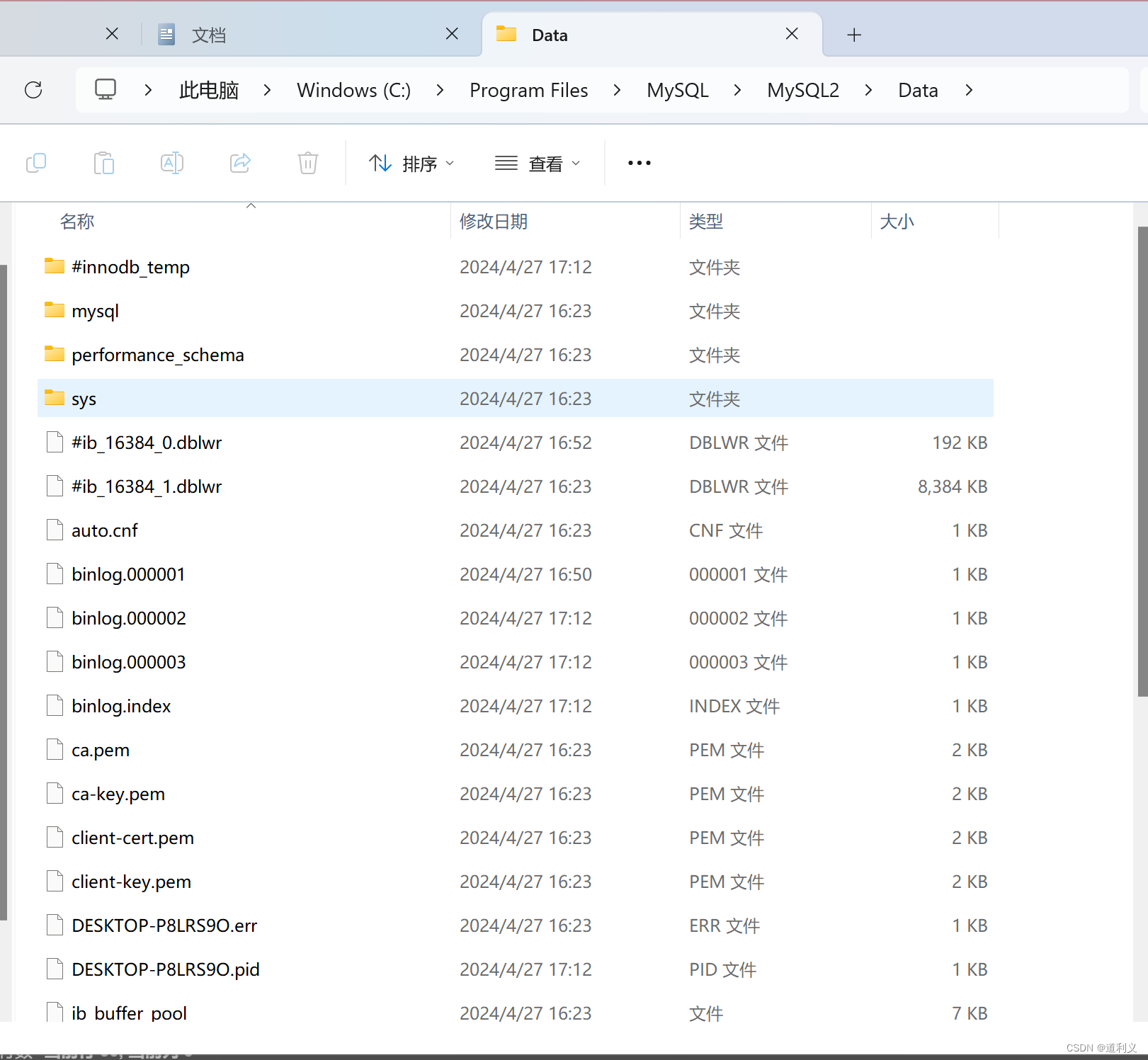
Task: Click the vertical scrollbar thumb of file list
Action: [1142, 462]
